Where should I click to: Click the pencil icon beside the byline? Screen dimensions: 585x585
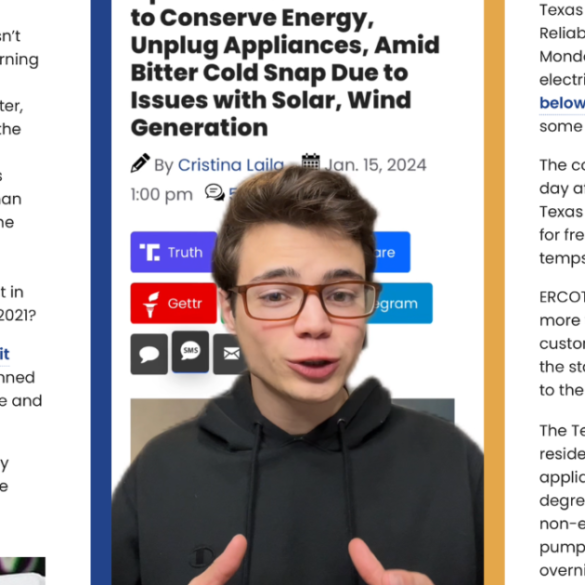[x=140, y=163]
